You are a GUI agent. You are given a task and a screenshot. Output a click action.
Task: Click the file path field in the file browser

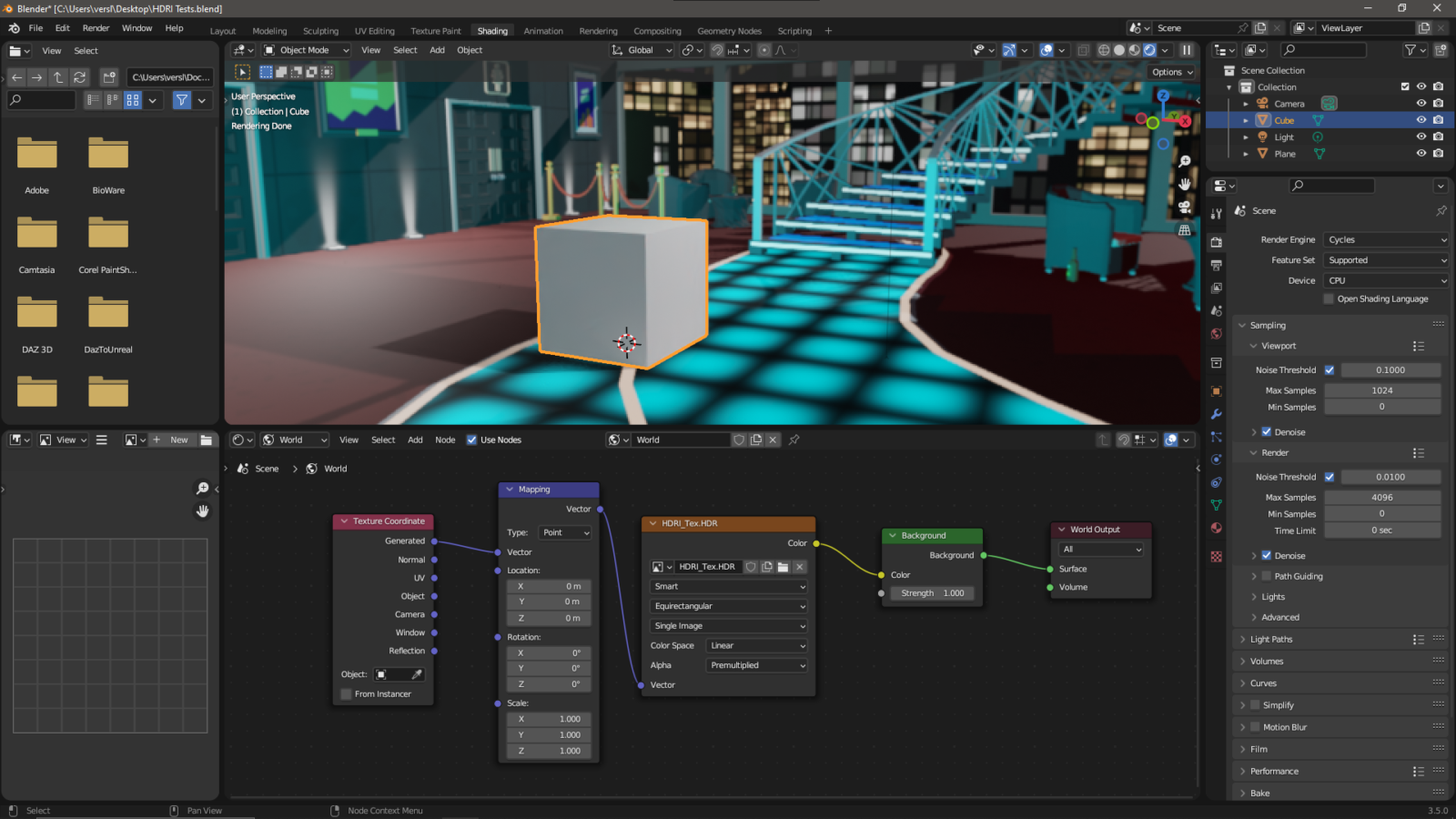[171, 76]
